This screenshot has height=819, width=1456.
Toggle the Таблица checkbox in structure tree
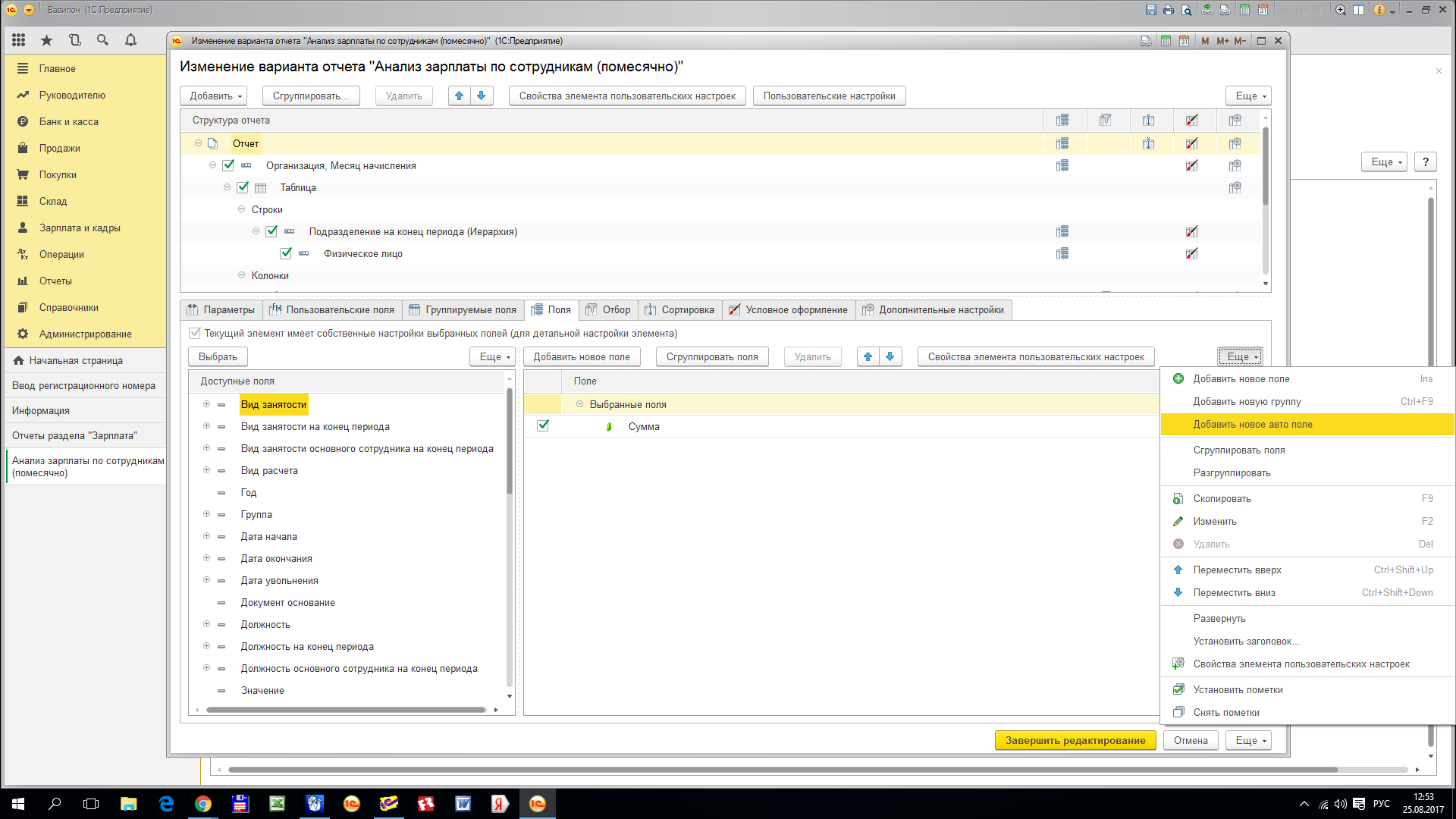[243, 187]
